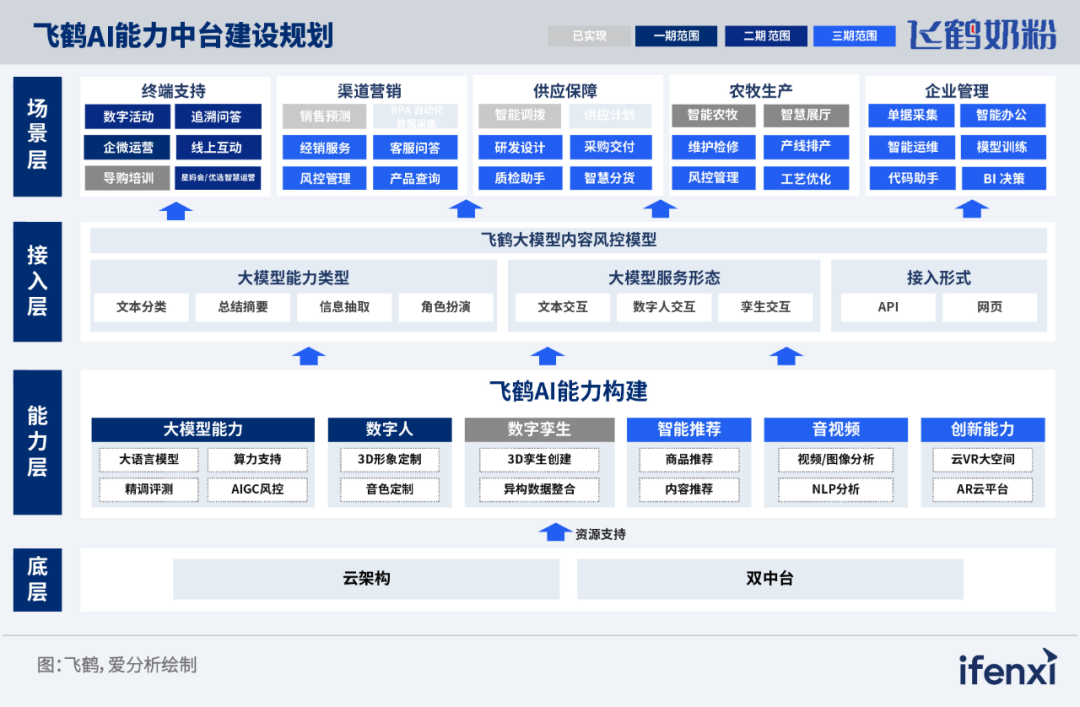Click the 信息抽取 cell

click(x=344, y=307)
